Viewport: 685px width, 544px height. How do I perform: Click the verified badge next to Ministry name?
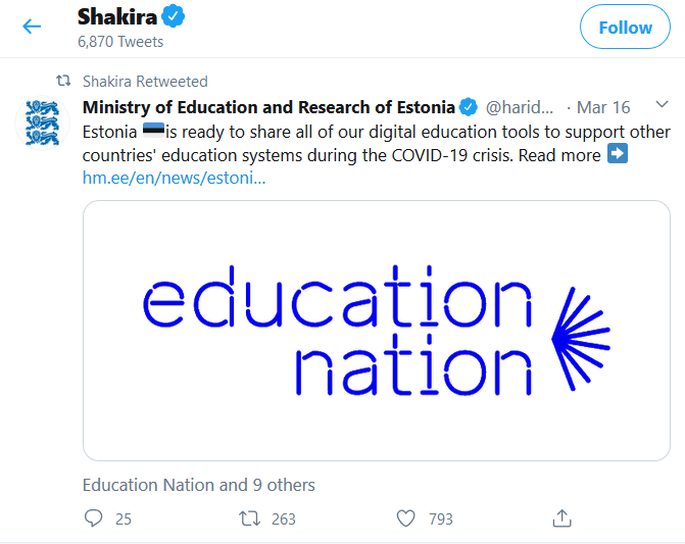468,107
